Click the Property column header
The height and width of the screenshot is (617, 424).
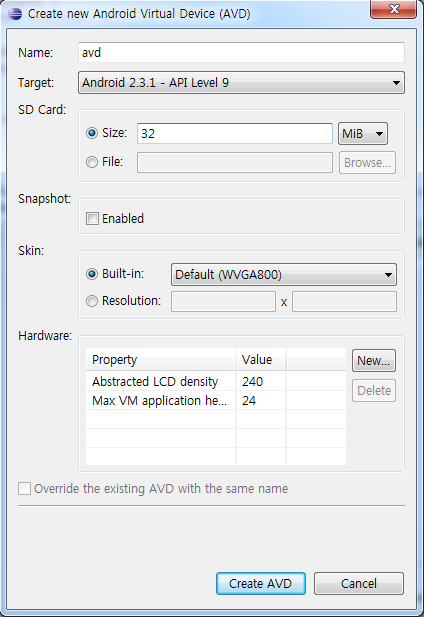pyautogui.click(x=160, y=360)
